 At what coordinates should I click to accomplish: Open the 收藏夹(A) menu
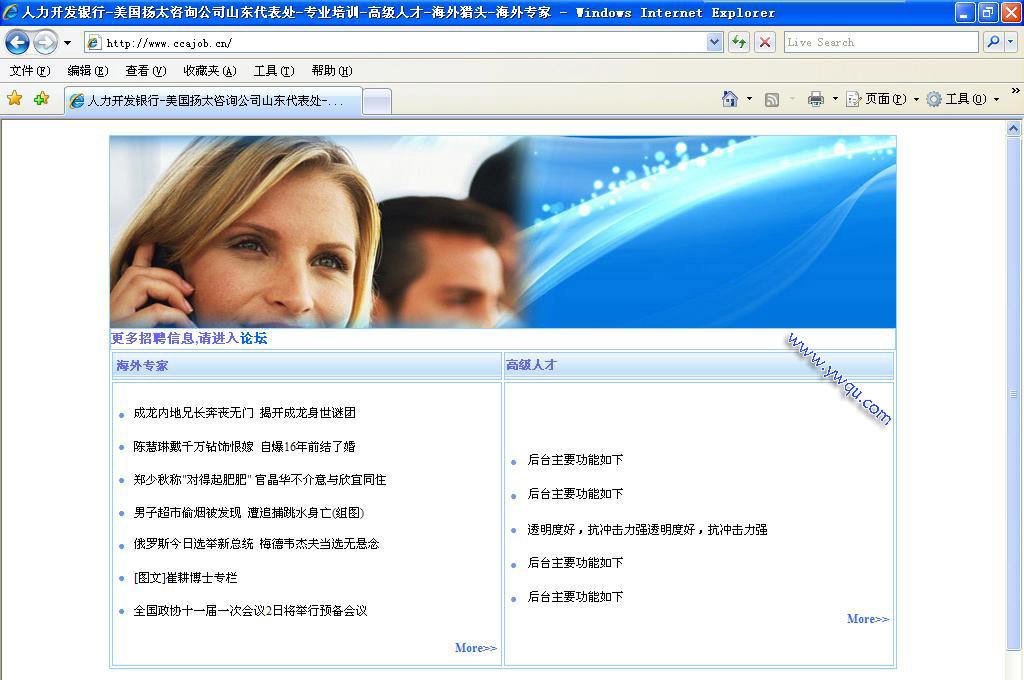[209, 71]
